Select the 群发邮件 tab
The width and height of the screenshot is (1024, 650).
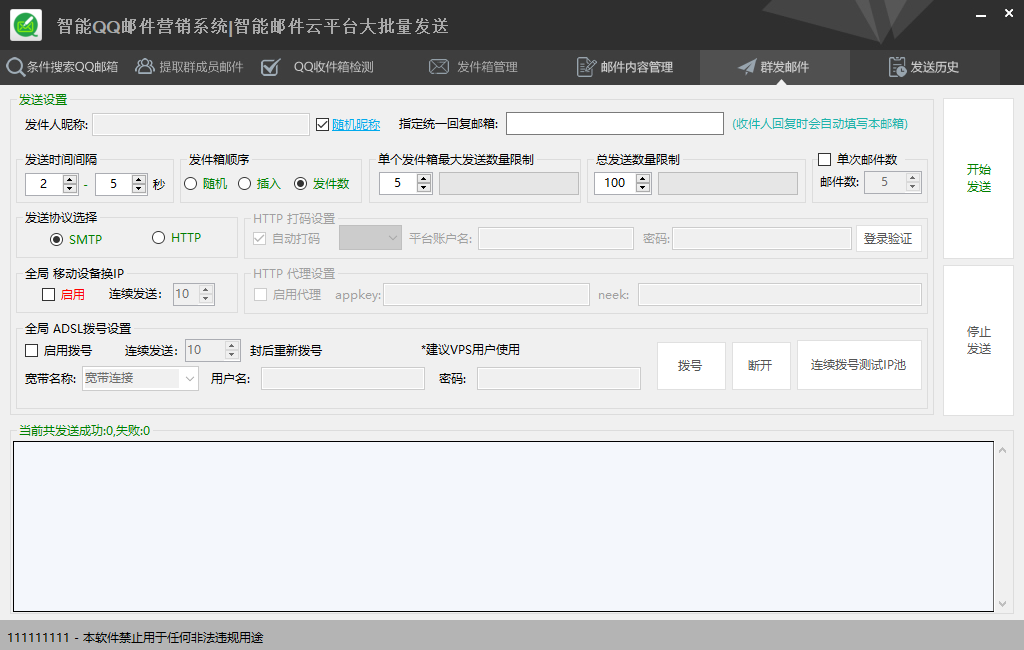click(775, 67)
